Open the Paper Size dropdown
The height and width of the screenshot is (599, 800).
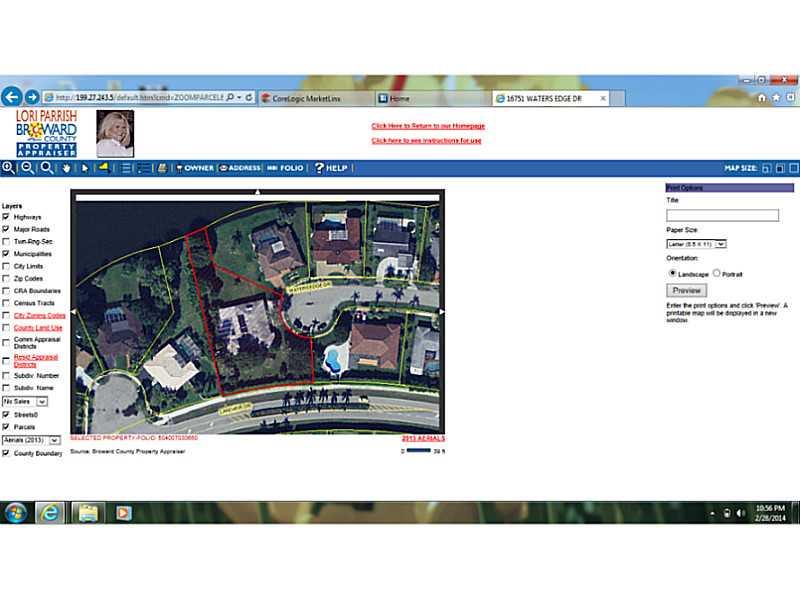click(696, 243)
